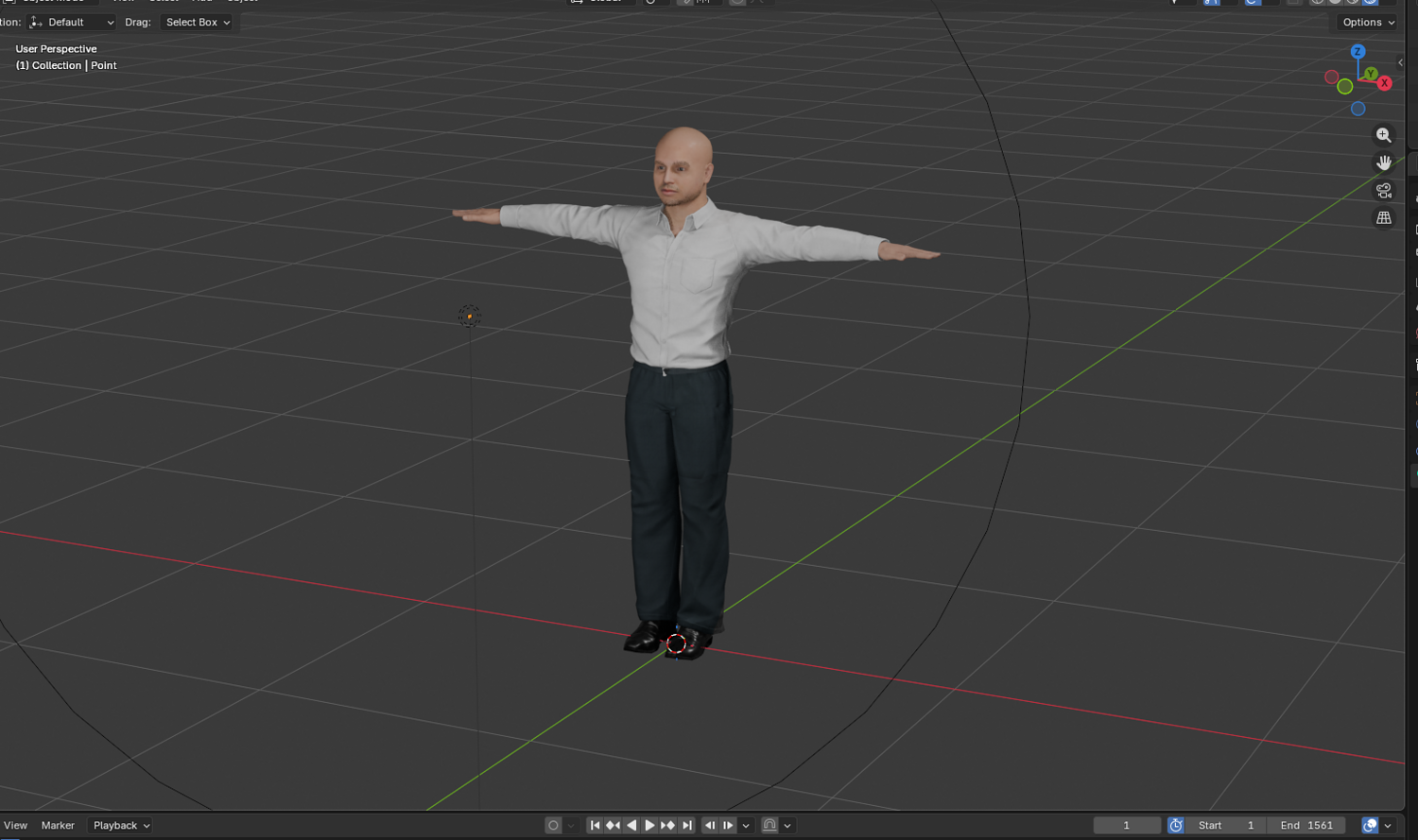The height and width of the screenshot is (840, 1418).
Task: Play the animation in reverse
Action: [x=631, y=825]
